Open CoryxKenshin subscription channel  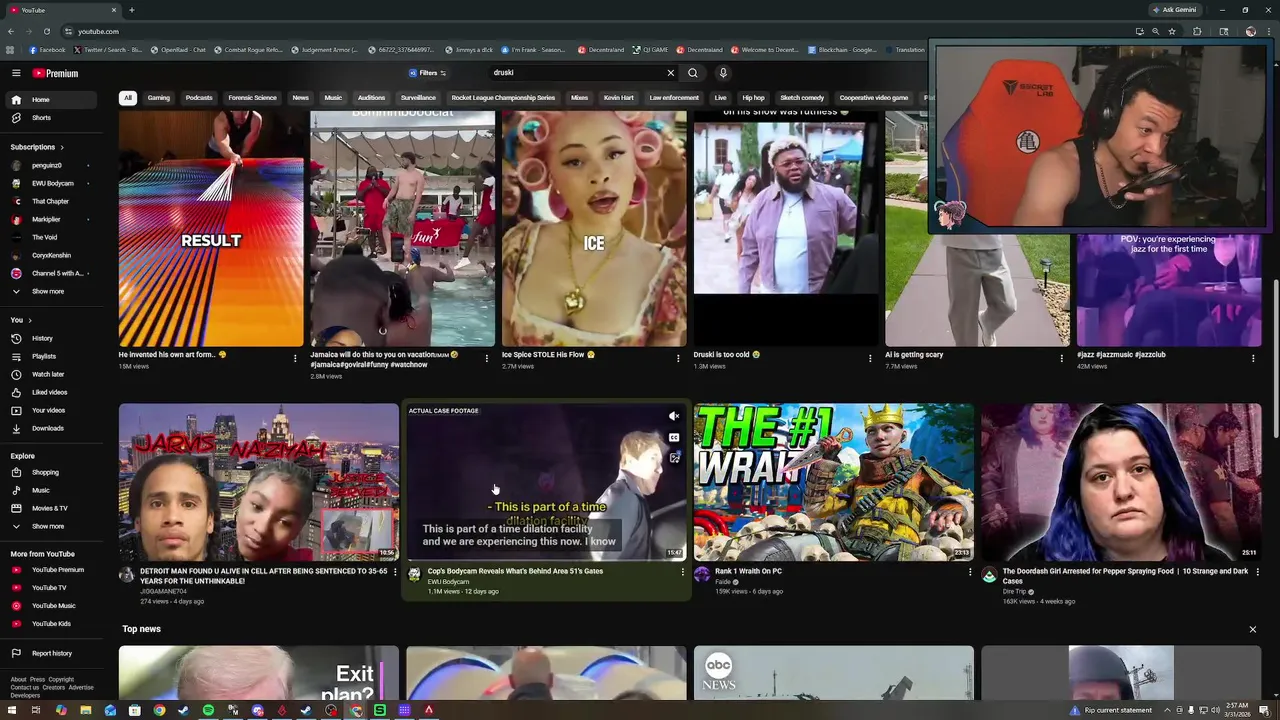50,255
